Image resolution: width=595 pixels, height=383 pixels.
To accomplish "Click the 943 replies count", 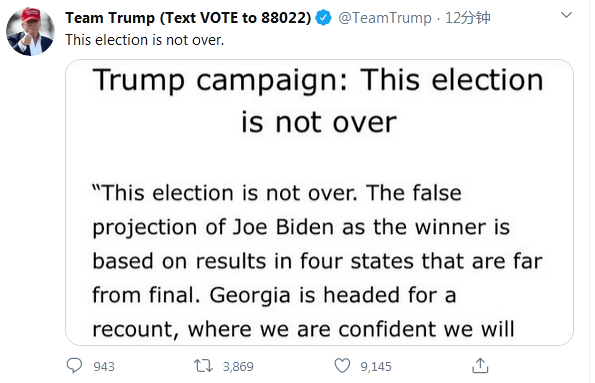I will [x=104, y=366].
